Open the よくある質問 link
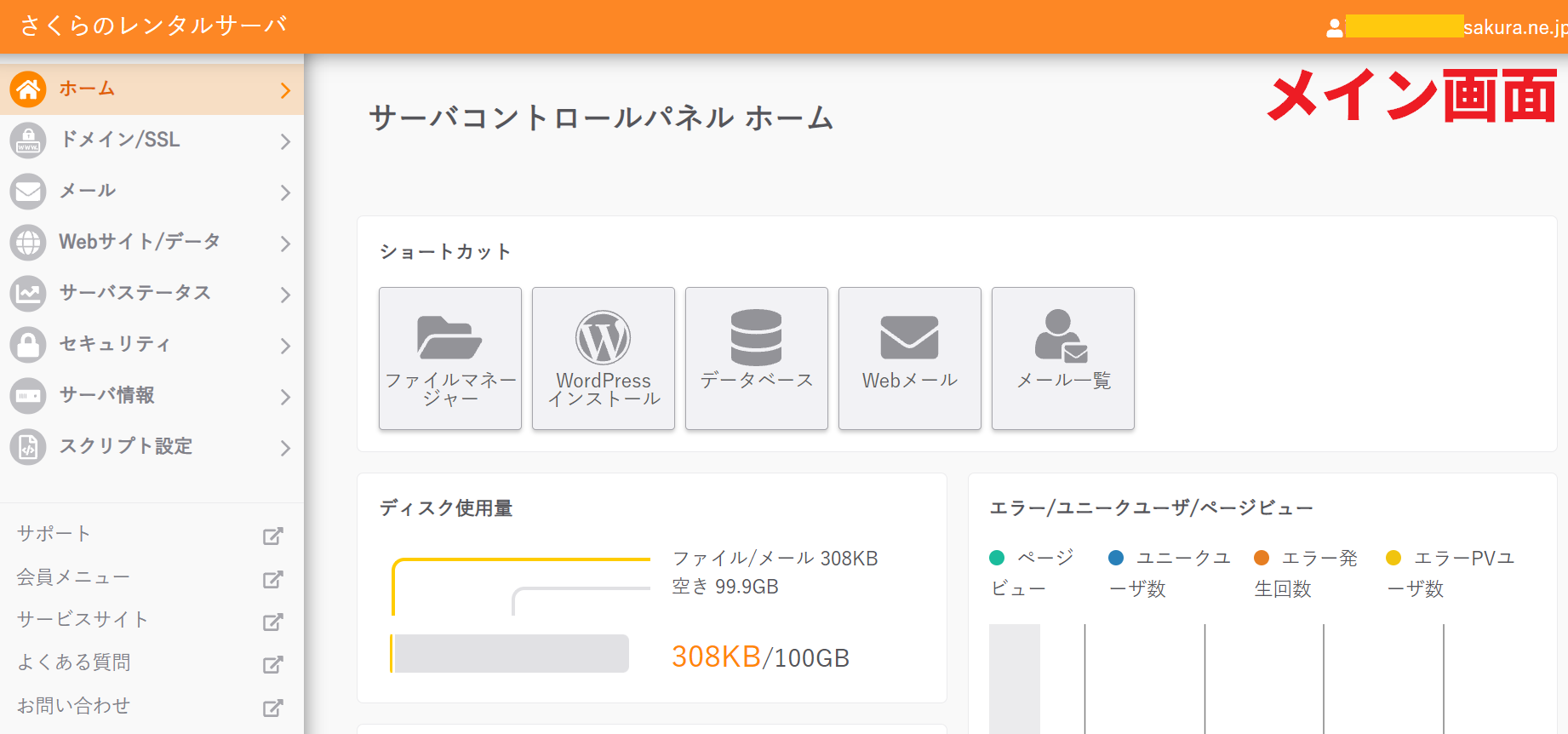This screenshot has width=1568, height=734. tap(74, 662)
